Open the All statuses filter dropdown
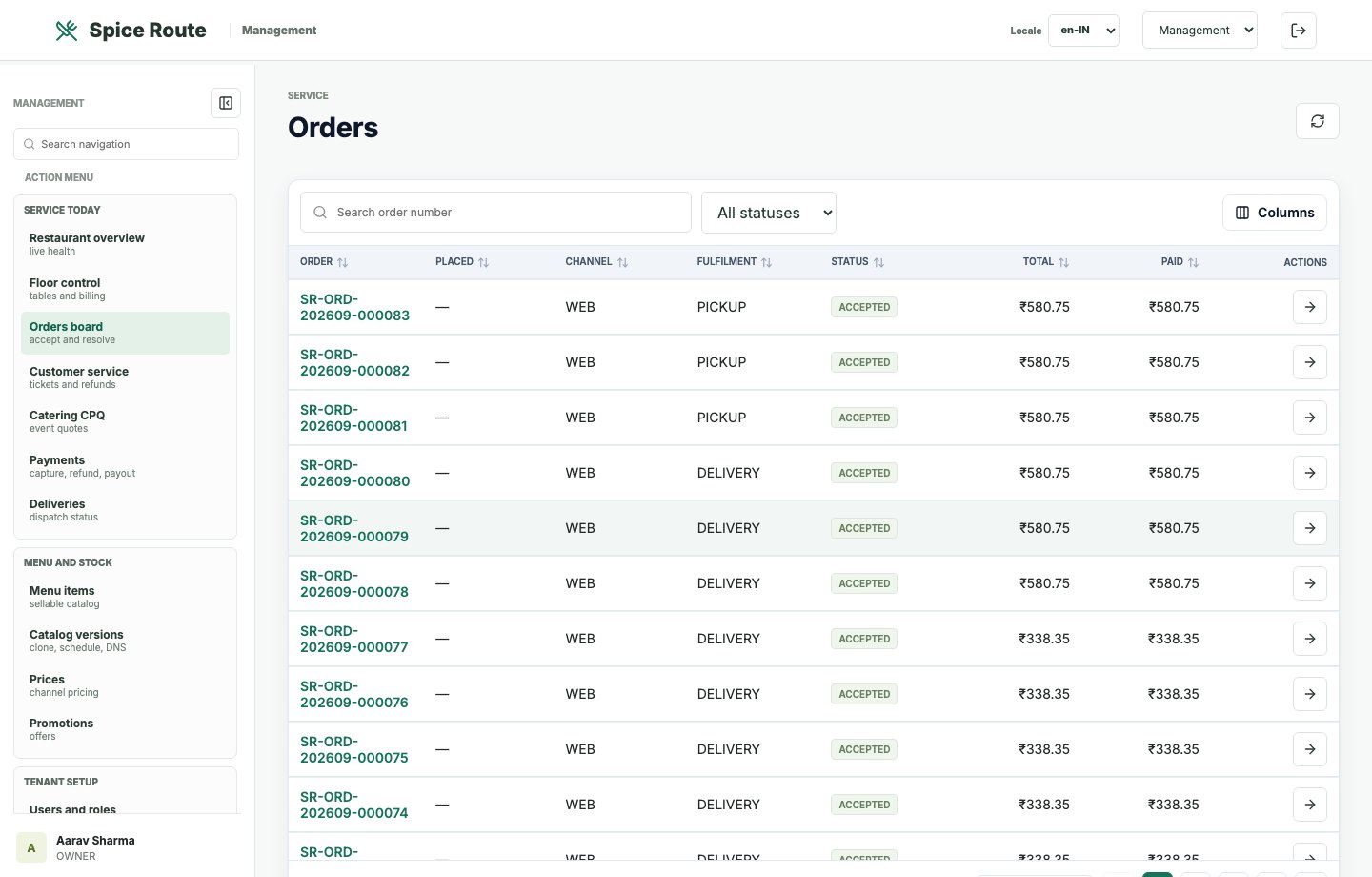This screenshot has height=877, width=1372. pyautogui.click(x=769, y=213)
